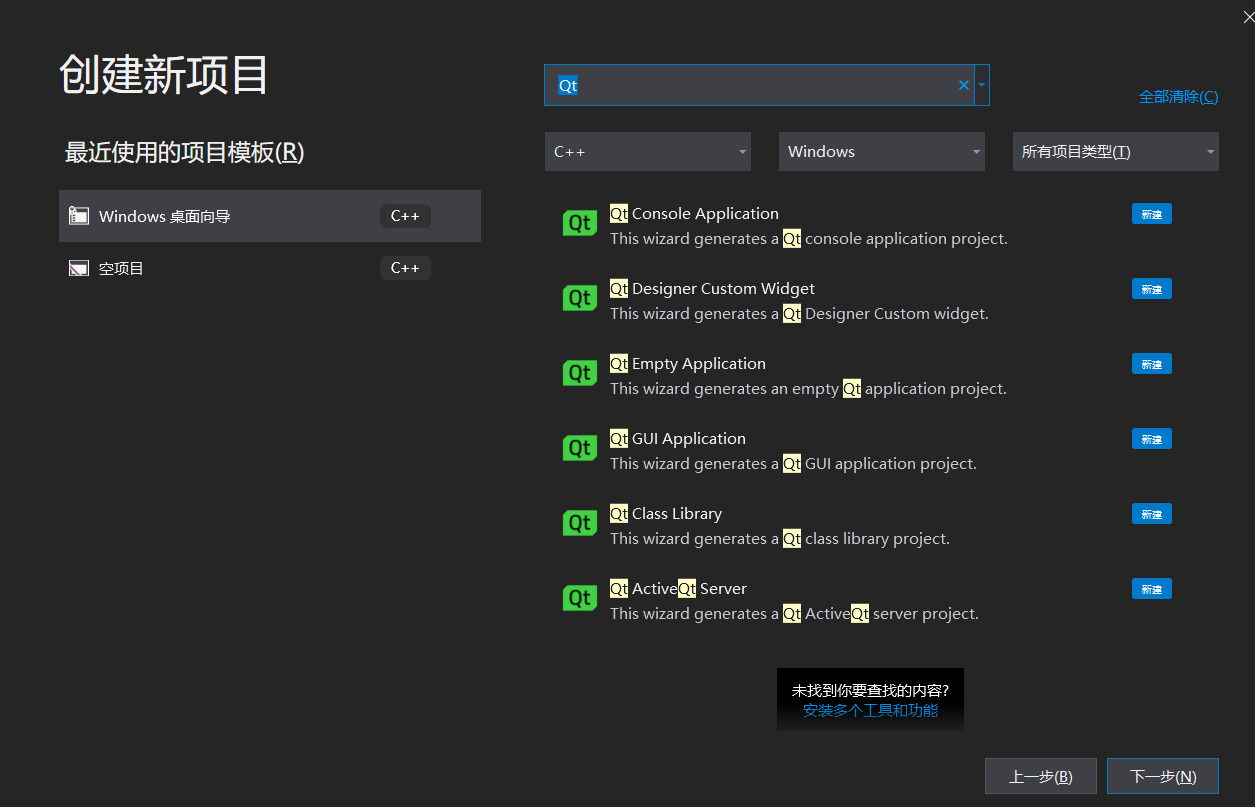Click 新建 tag on Qt Empty Application
This screenshot has width=1255, height=807.
[1151, 364]
